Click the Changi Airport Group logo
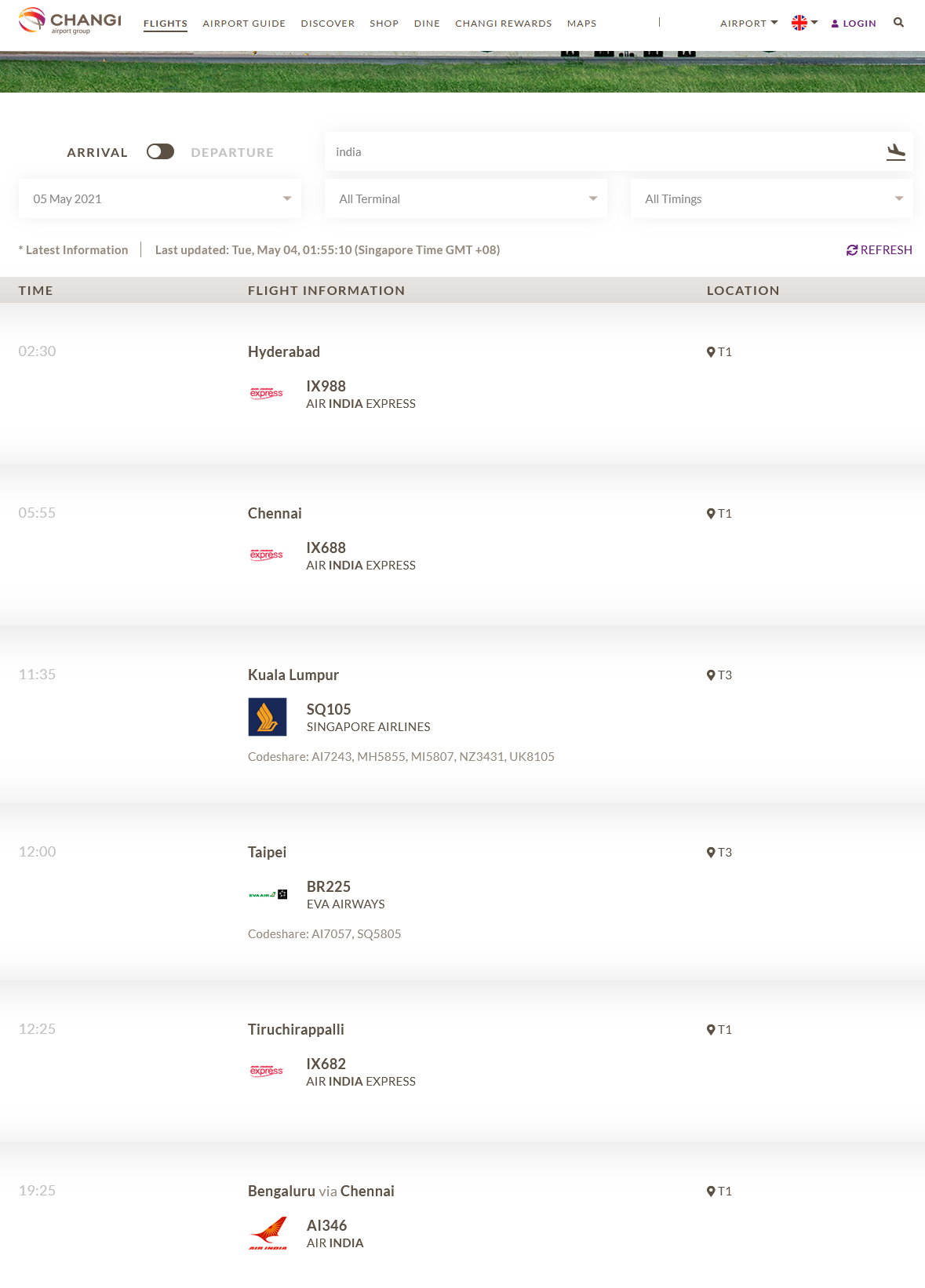The image size is (925, 1288). point(70,21)
